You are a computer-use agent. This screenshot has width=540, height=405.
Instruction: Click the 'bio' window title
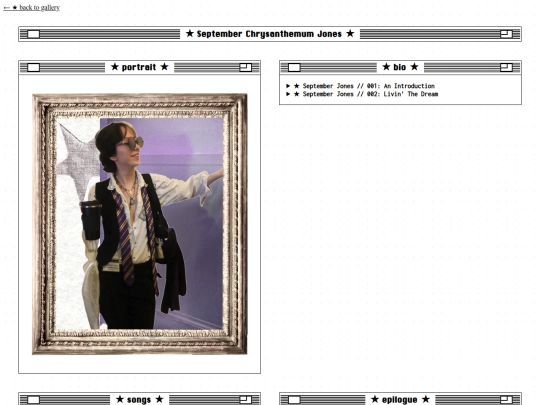400,67
